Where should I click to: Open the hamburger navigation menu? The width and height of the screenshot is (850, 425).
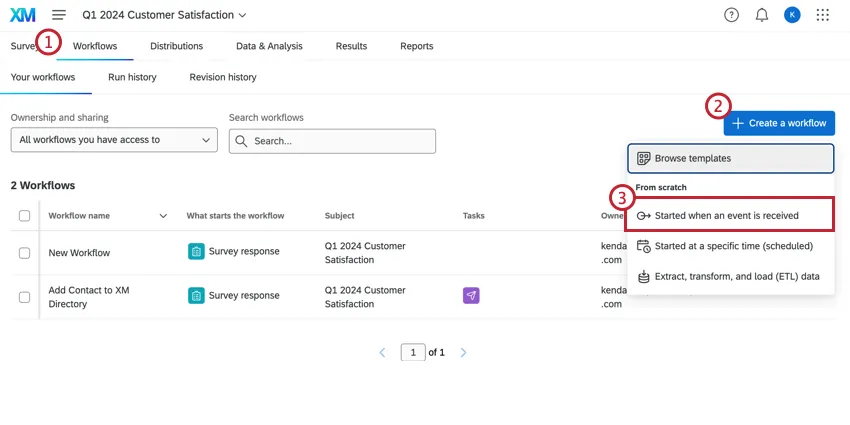tap(59, 15)
